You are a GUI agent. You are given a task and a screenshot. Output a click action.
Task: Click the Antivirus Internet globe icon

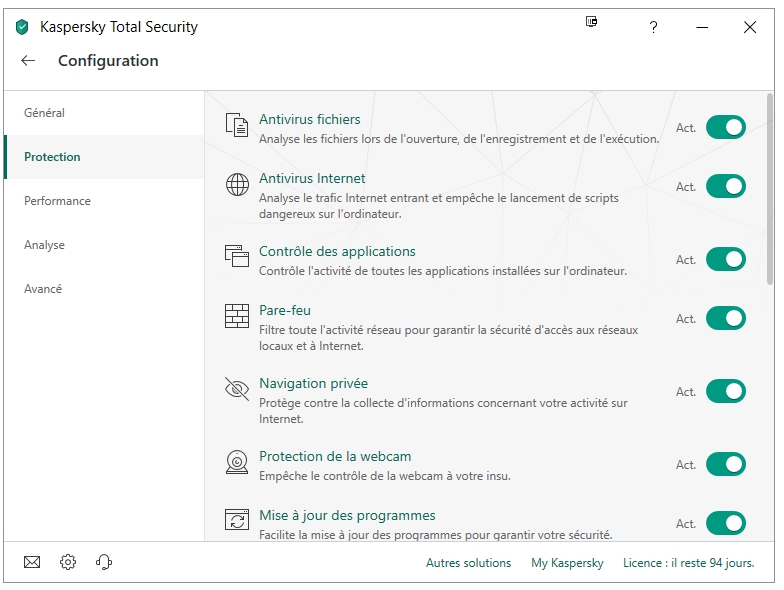237,185
